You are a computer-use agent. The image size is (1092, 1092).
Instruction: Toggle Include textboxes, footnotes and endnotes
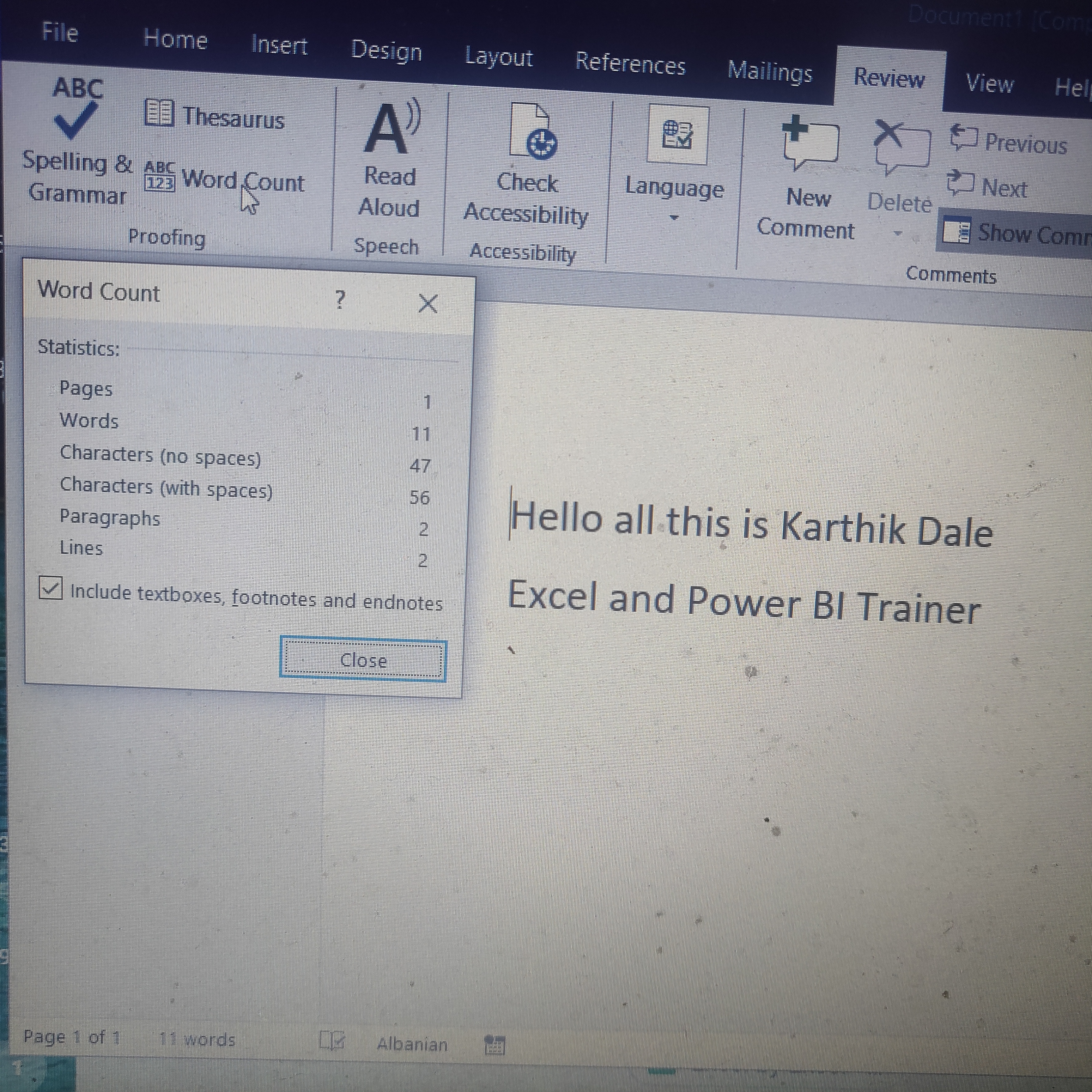(50, 588)
